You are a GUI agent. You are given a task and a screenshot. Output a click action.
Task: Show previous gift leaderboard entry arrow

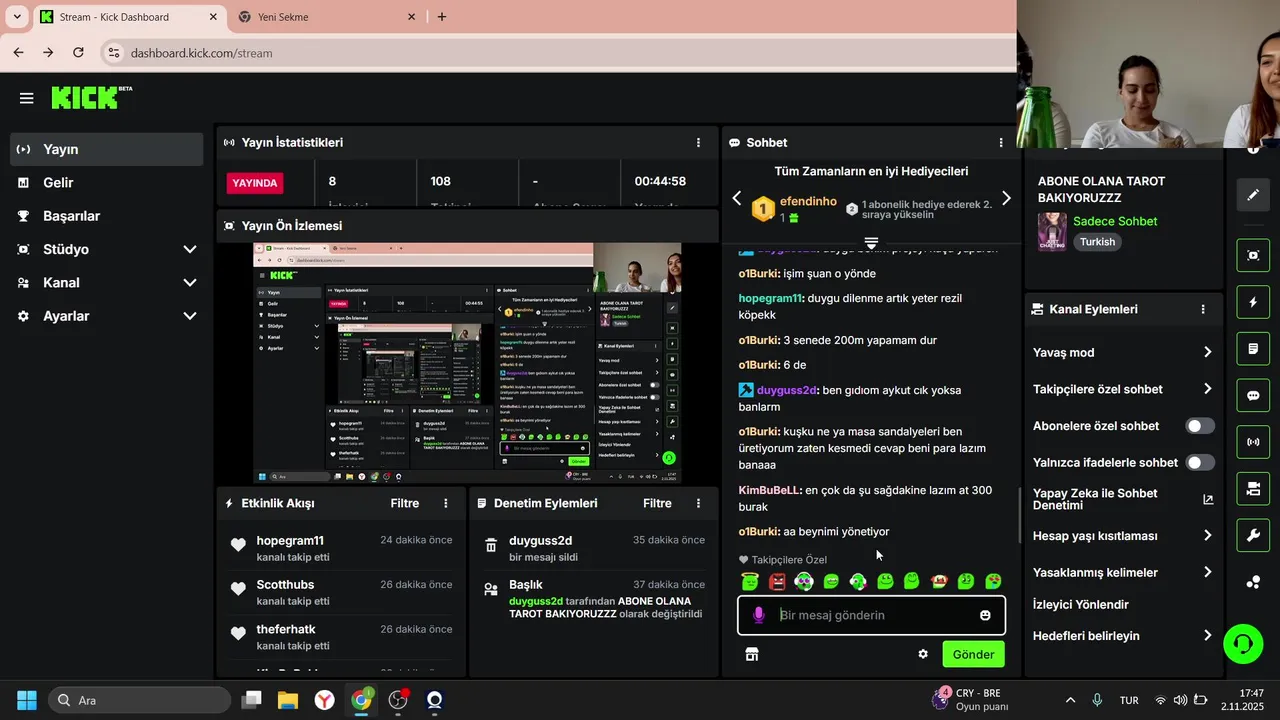737,198
